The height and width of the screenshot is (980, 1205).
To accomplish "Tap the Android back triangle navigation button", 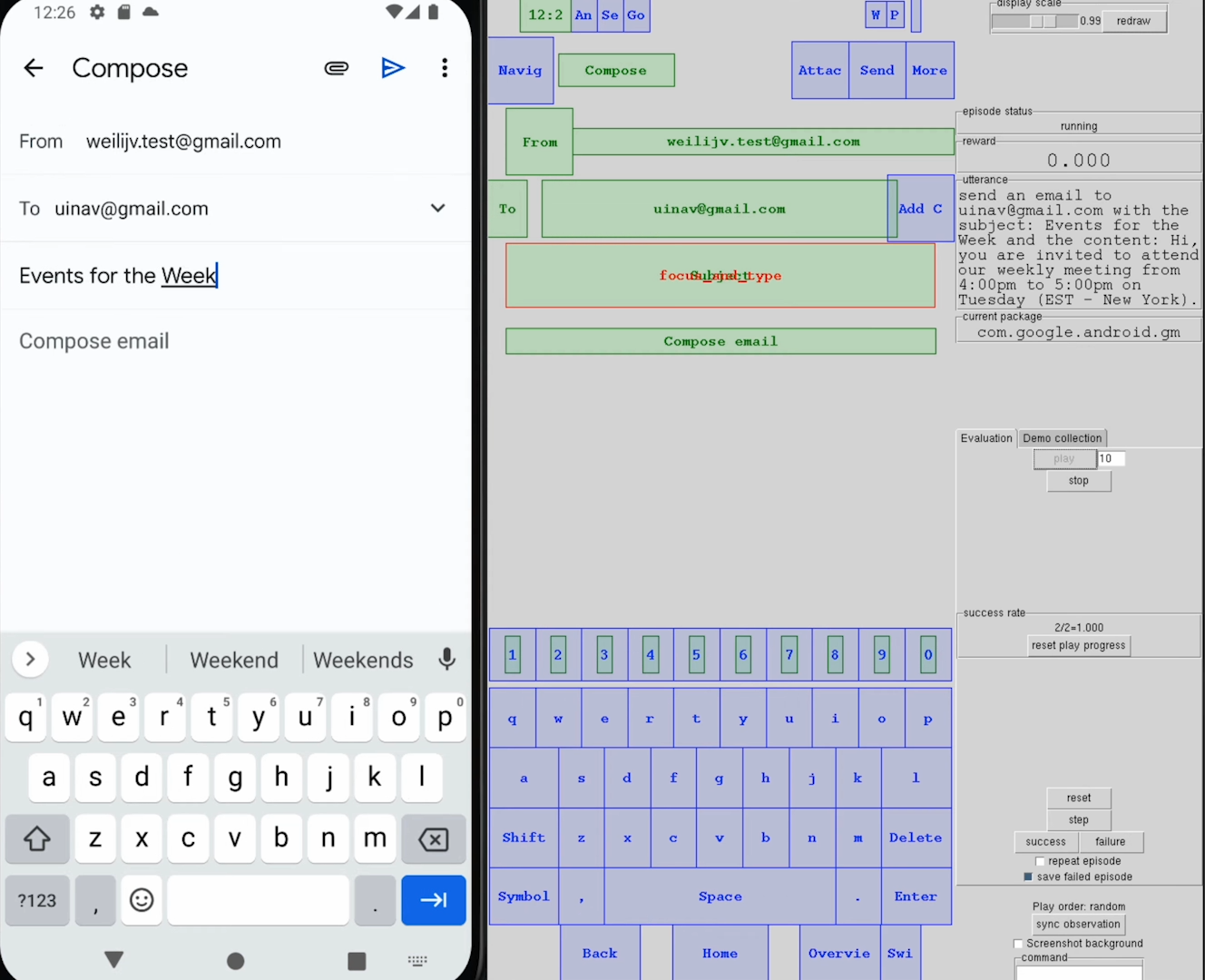I will pyautogui.click(x=113, y=960).
